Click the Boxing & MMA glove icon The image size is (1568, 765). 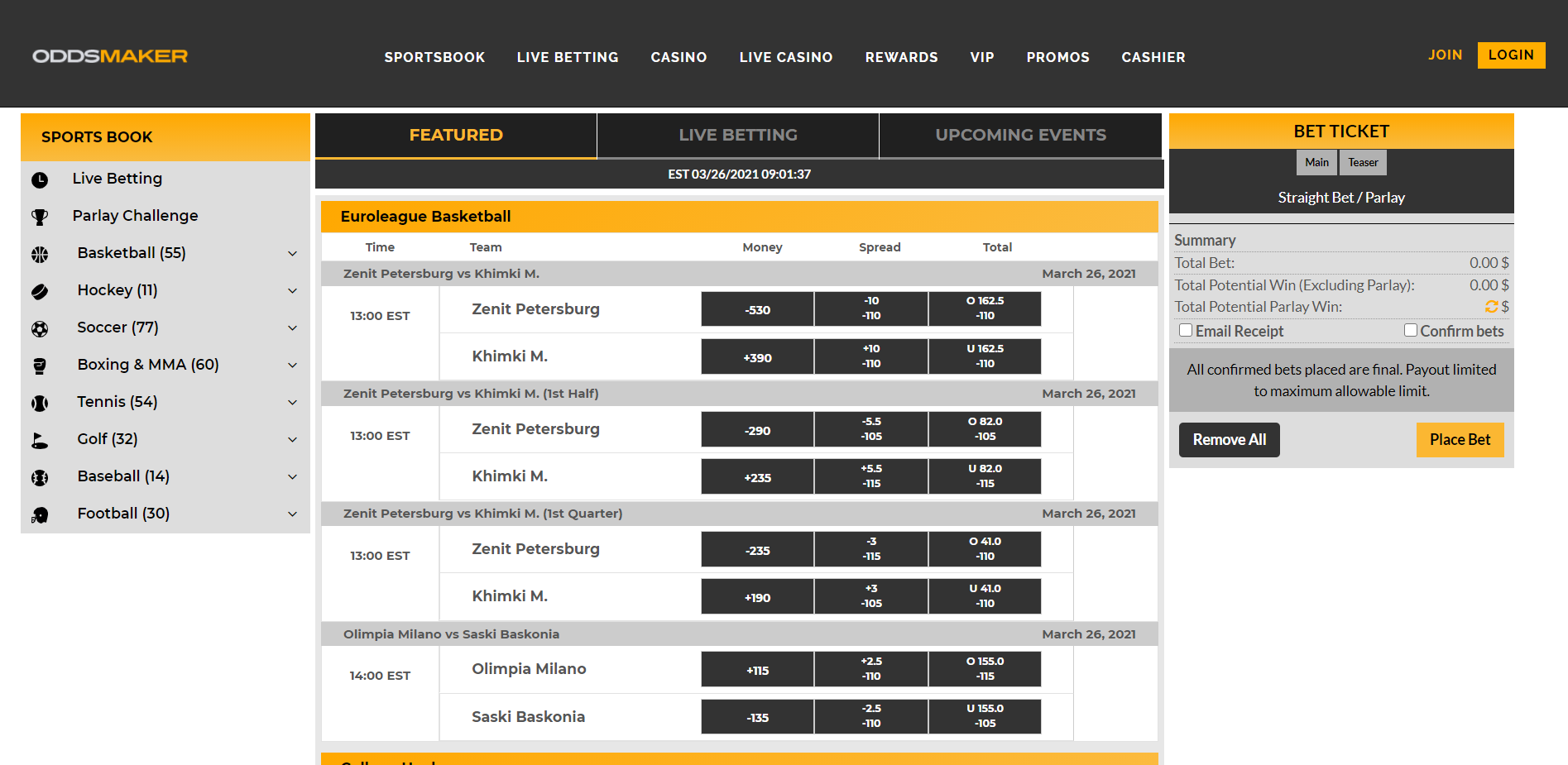[40, 366]
